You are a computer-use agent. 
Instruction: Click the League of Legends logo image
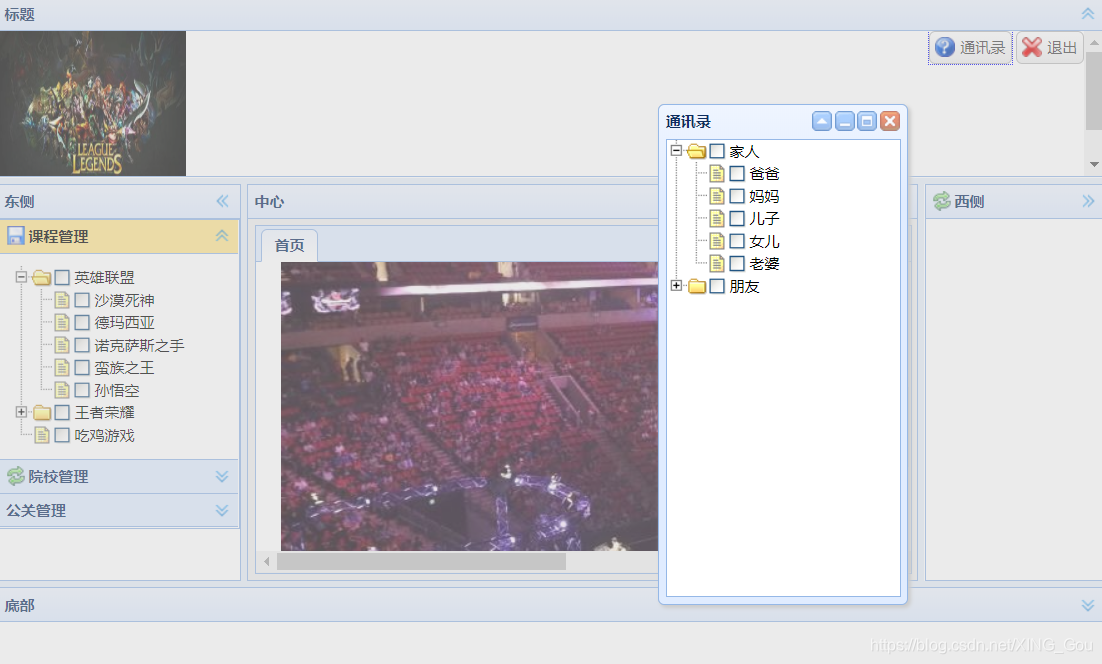coord(93,103)
